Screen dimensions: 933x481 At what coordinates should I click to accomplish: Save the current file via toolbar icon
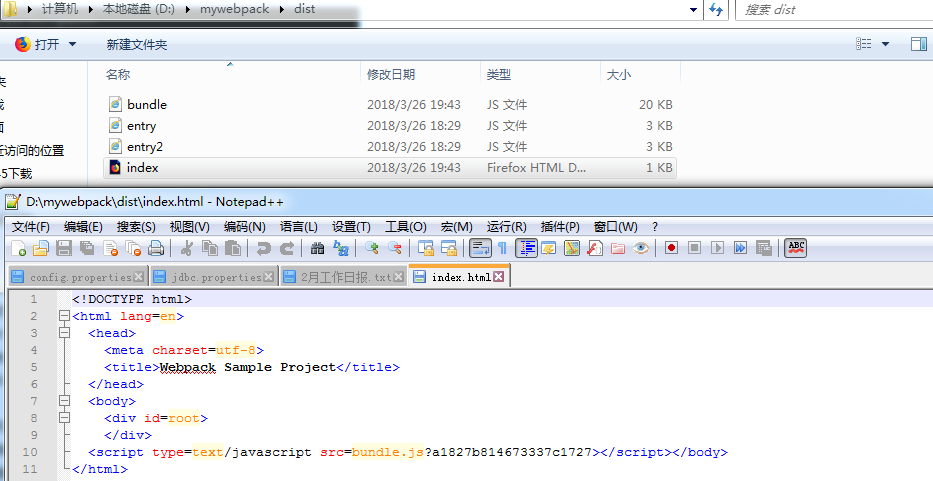[x=64, y=248]
